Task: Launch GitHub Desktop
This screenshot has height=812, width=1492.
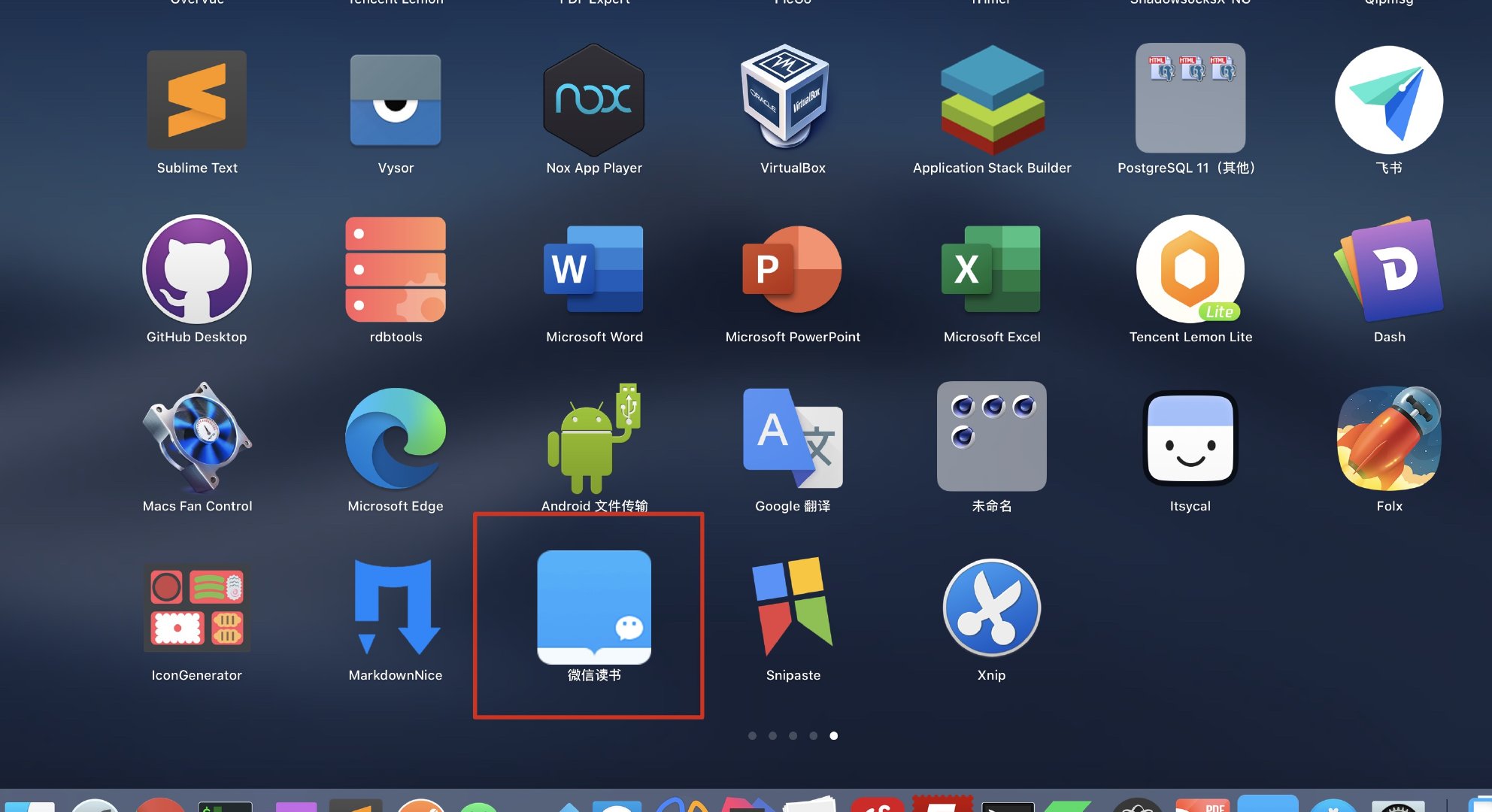Action: point(197,269)
